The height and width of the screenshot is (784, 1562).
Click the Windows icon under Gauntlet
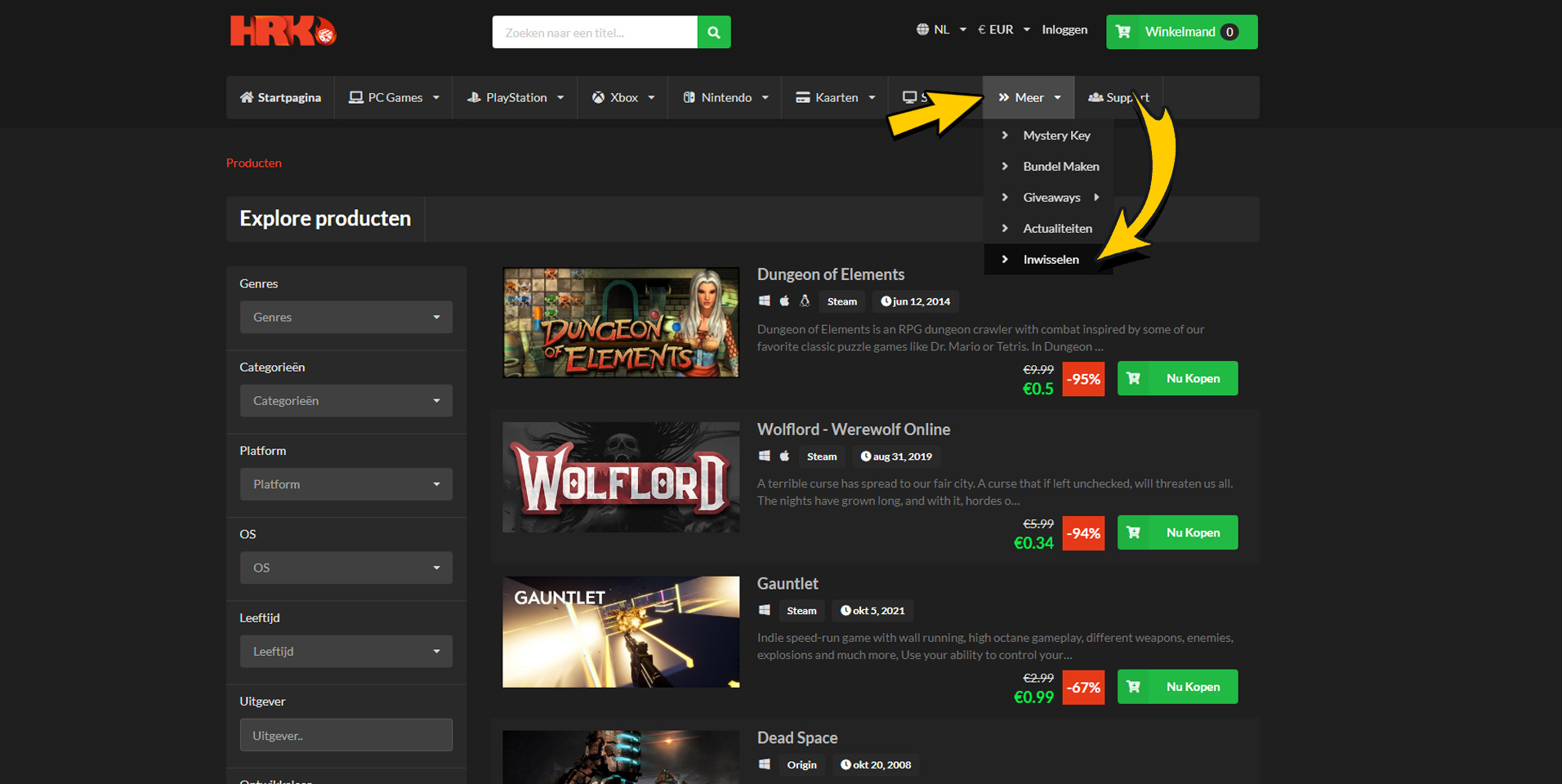765,611
